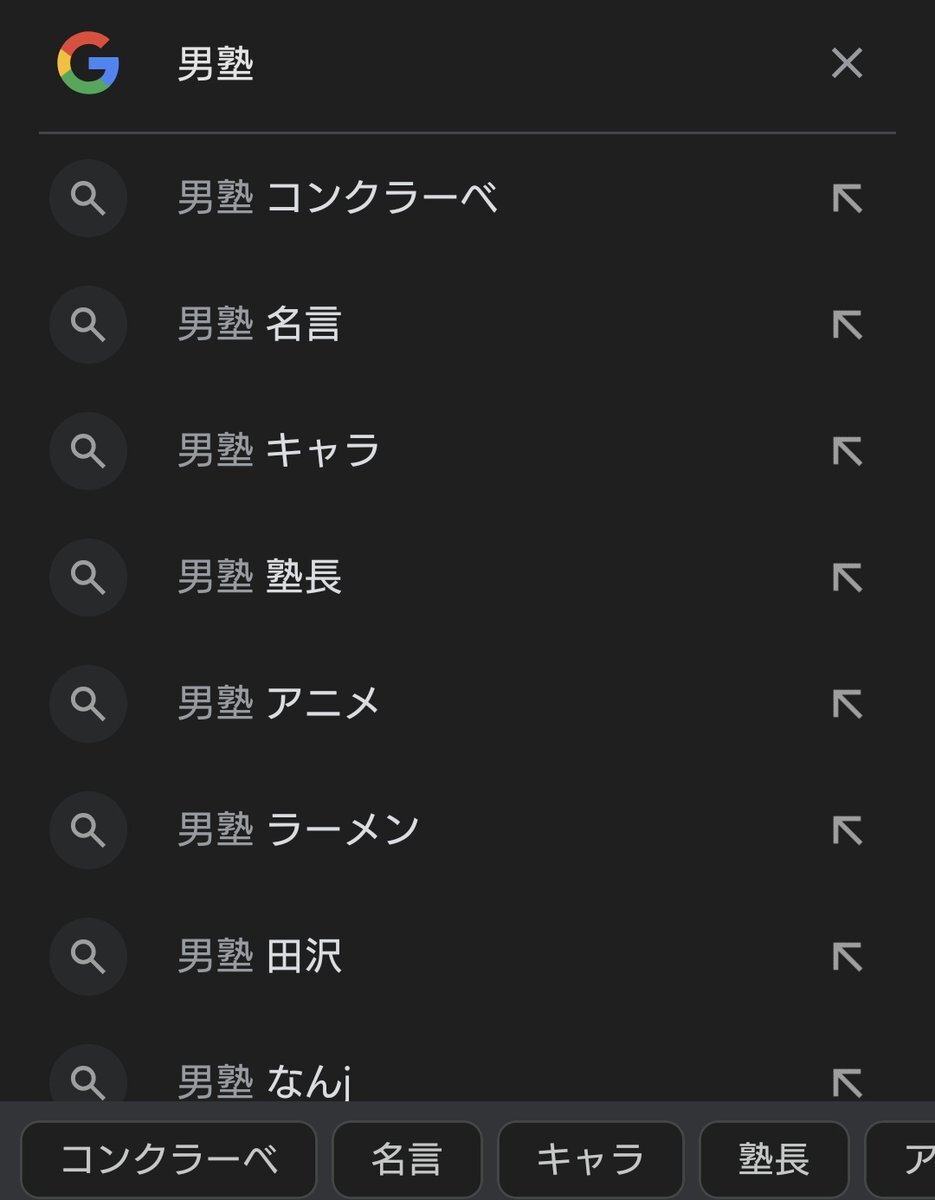Tap the search icon beside 男塾 キャラ
The width and height of the screenshot is (935, 1200).
tap(88, 451)
